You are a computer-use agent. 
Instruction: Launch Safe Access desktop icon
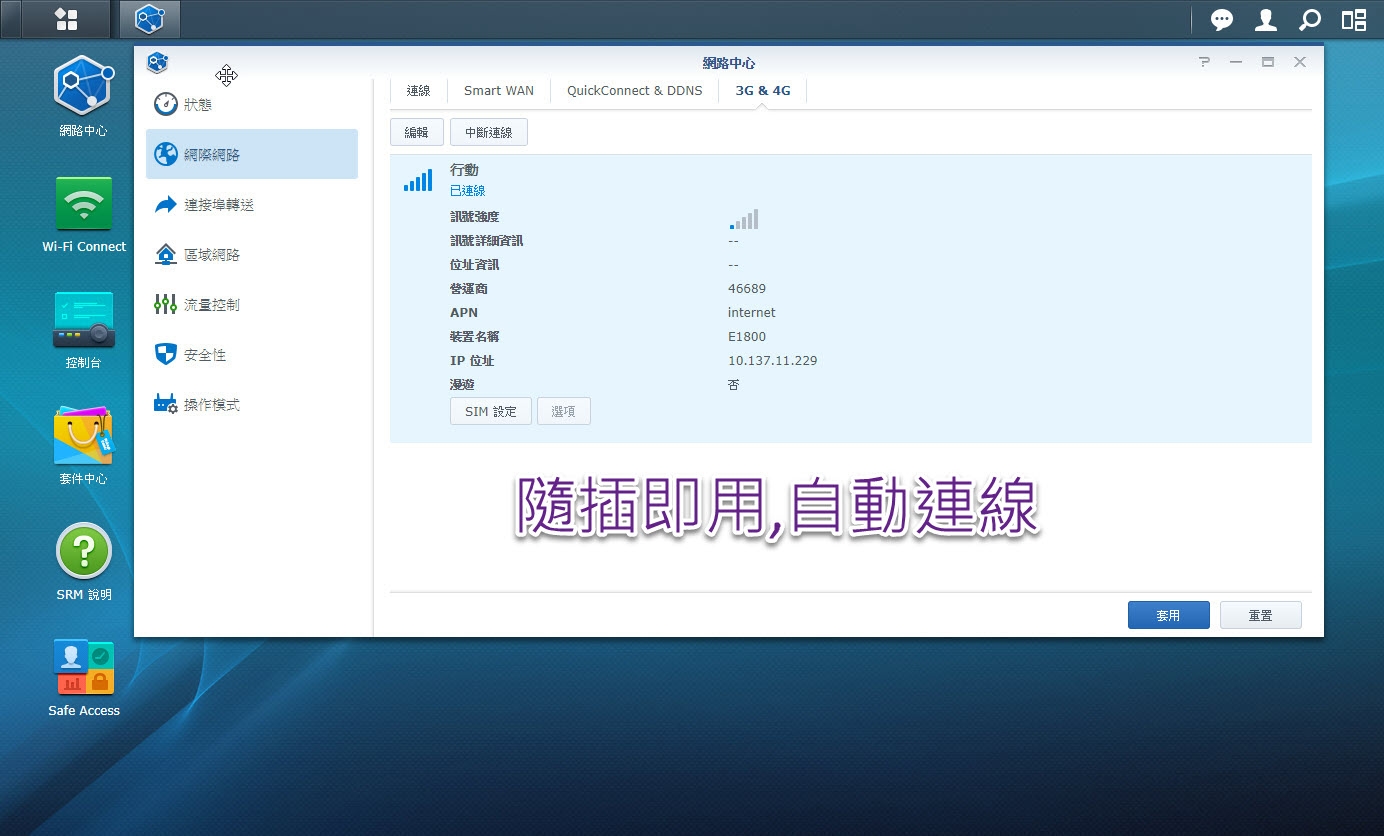point(84,678)
